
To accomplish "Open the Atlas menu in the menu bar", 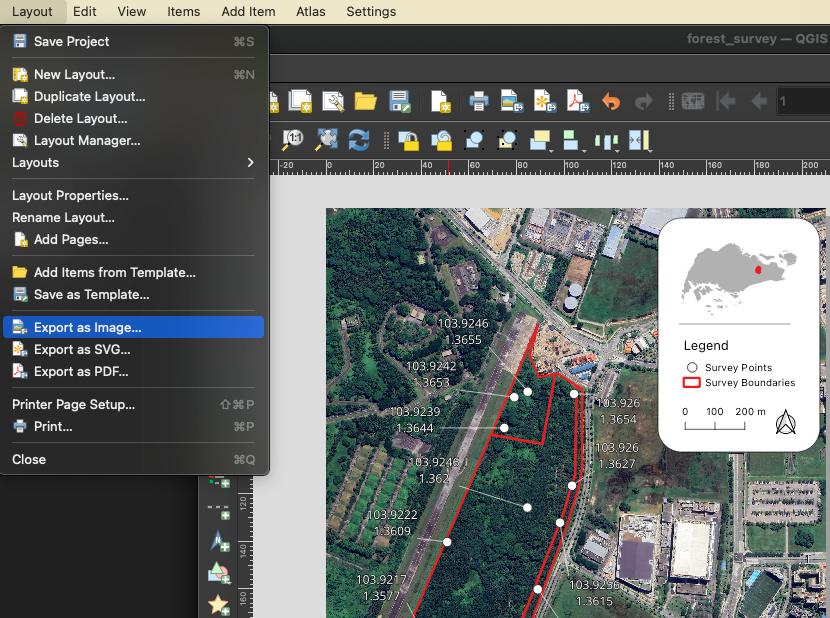I will [x=310, y=12].
